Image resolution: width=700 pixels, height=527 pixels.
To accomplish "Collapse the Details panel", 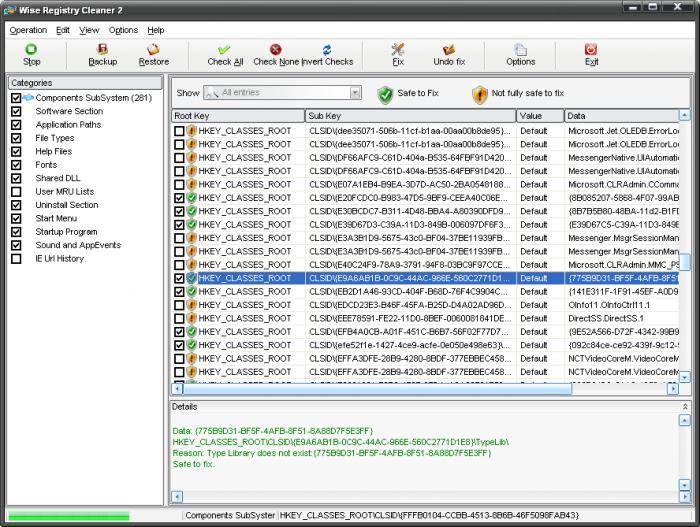I will click(x=685, y=407).
